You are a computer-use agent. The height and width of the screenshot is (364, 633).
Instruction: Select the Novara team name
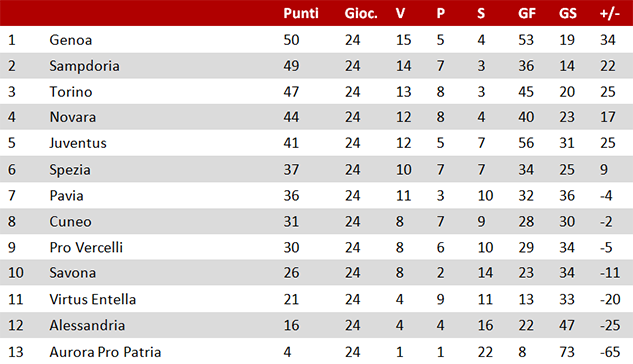tap(73, 117)
